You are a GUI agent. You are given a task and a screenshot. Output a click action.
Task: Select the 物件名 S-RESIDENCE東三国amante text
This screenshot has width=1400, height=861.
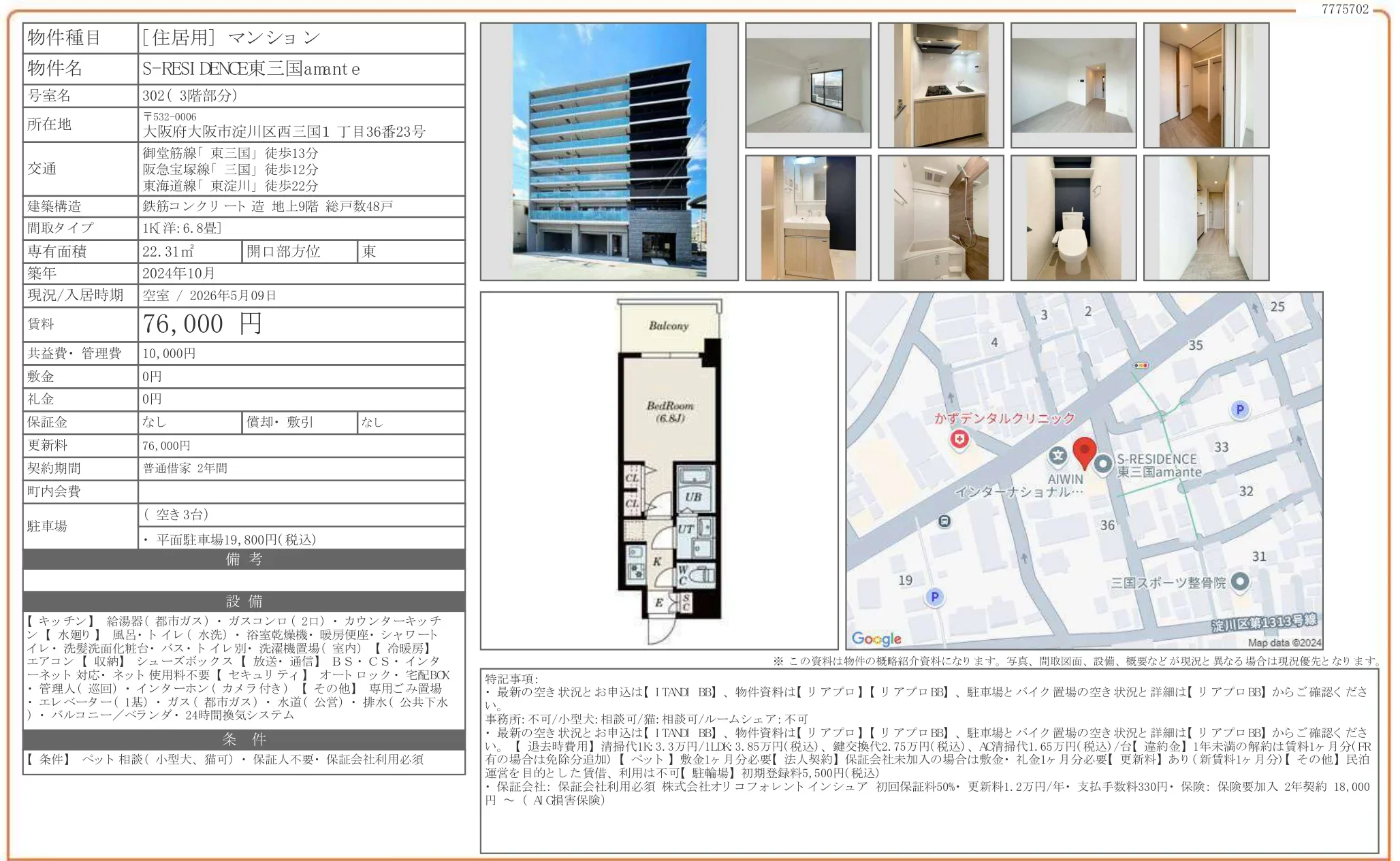pos(250,69)
